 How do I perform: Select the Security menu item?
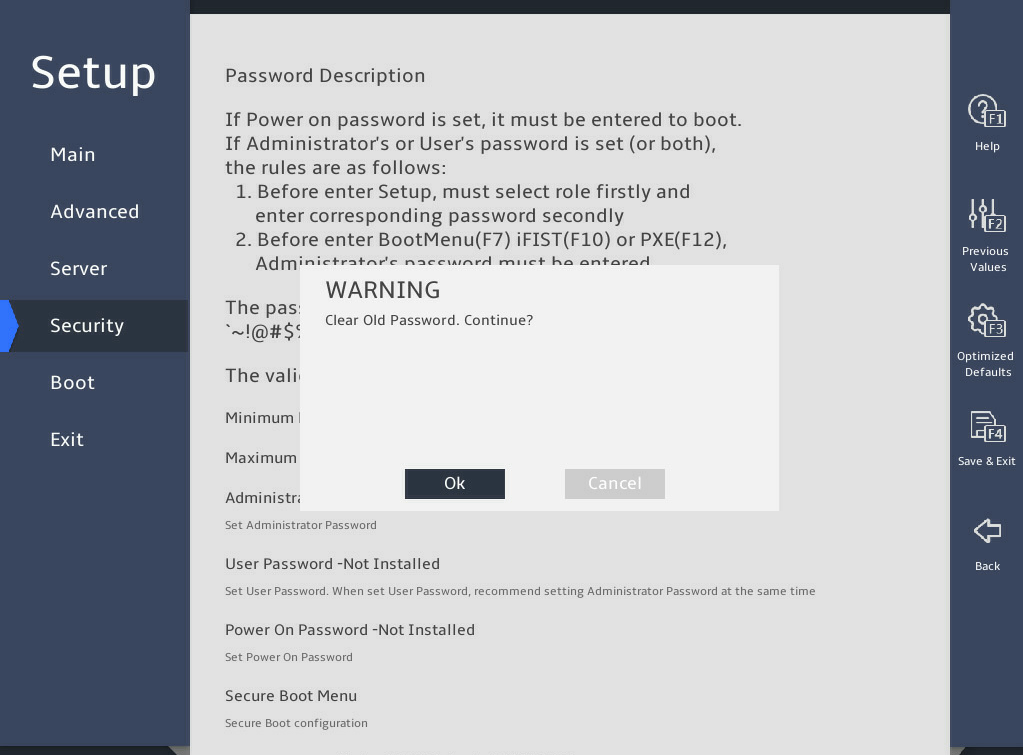[x=87, y=326]
